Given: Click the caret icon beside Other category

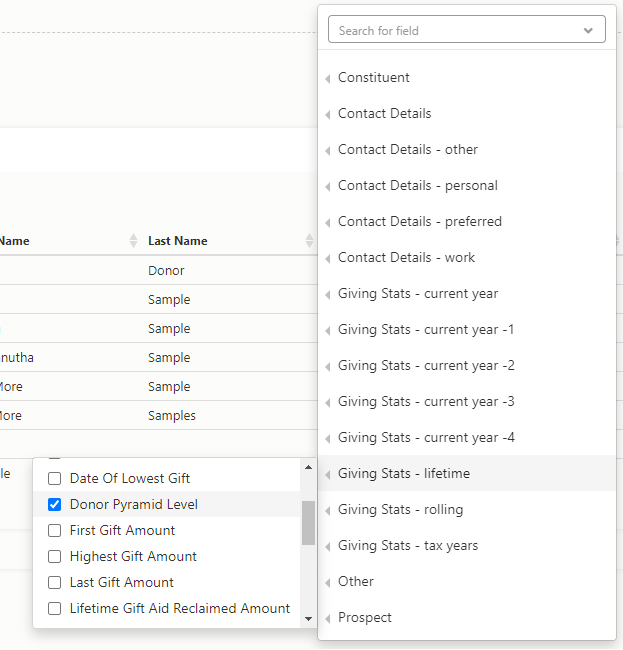Looking at the screenshot, I should coord(328,582).
